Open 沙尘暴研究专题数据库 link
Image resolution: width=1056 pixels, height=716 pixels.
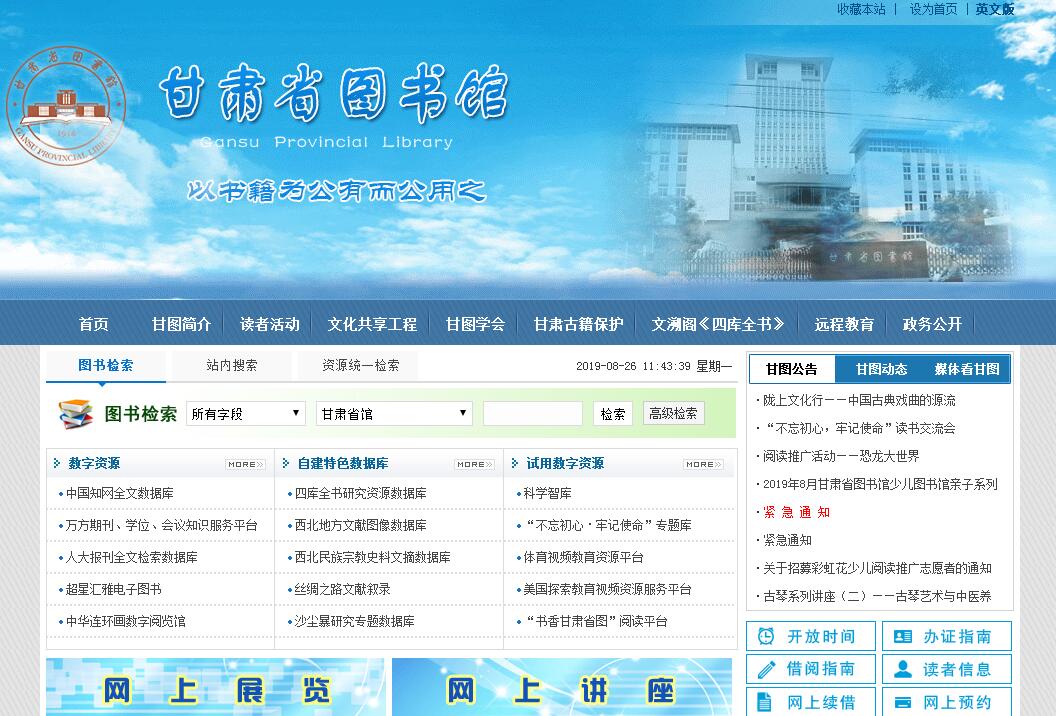tap(354, 621)
